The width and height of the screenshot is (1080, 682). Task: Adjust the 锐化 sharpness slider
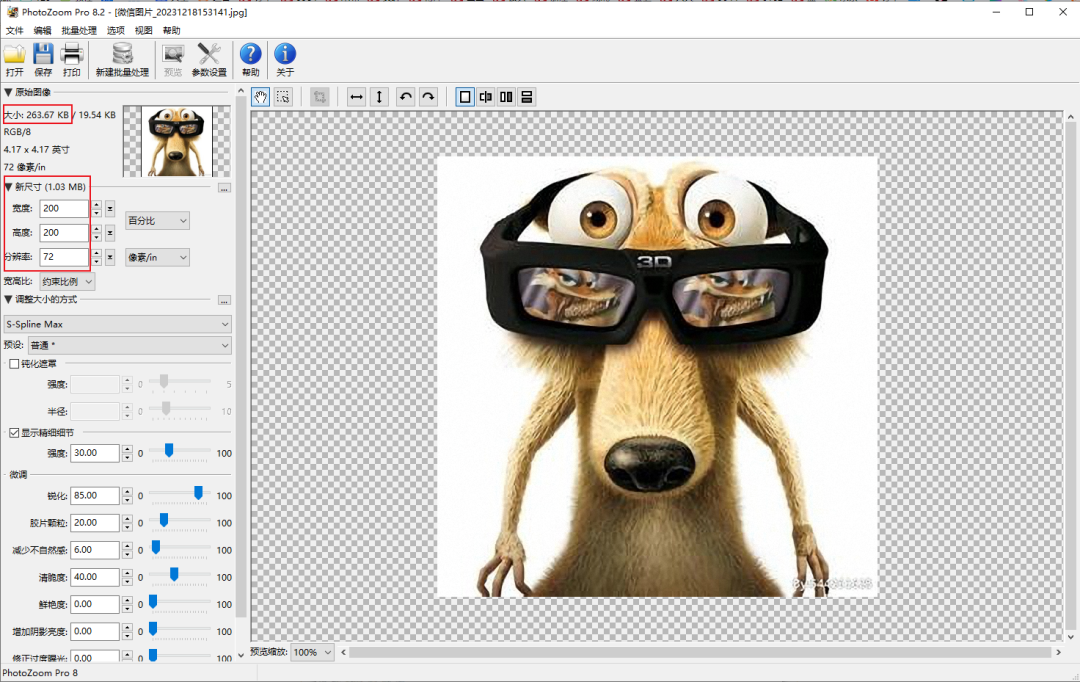click(198, 493)
